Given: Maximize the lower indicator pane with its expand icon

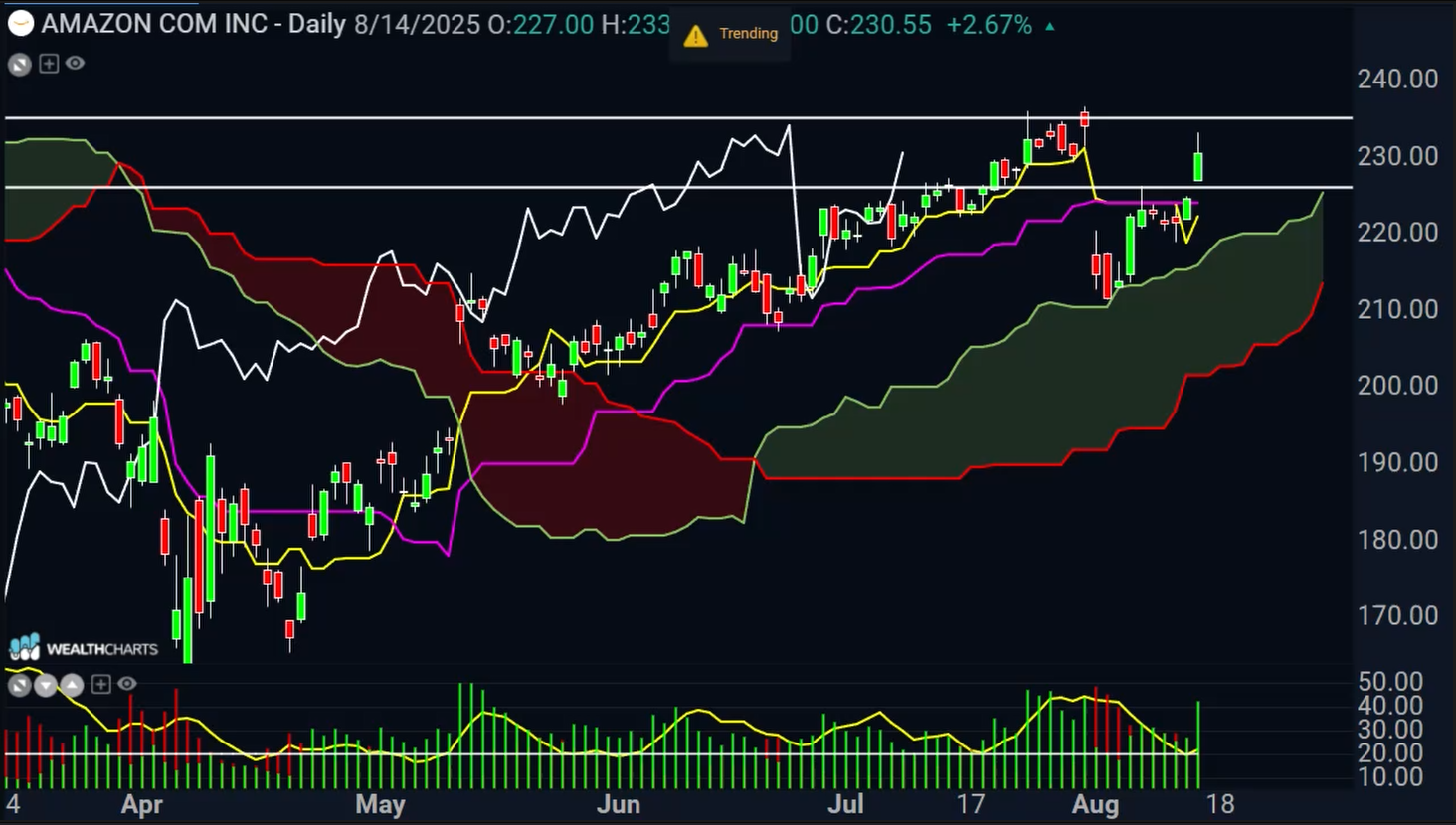Looking at the screenshot, I should [20, 684].
